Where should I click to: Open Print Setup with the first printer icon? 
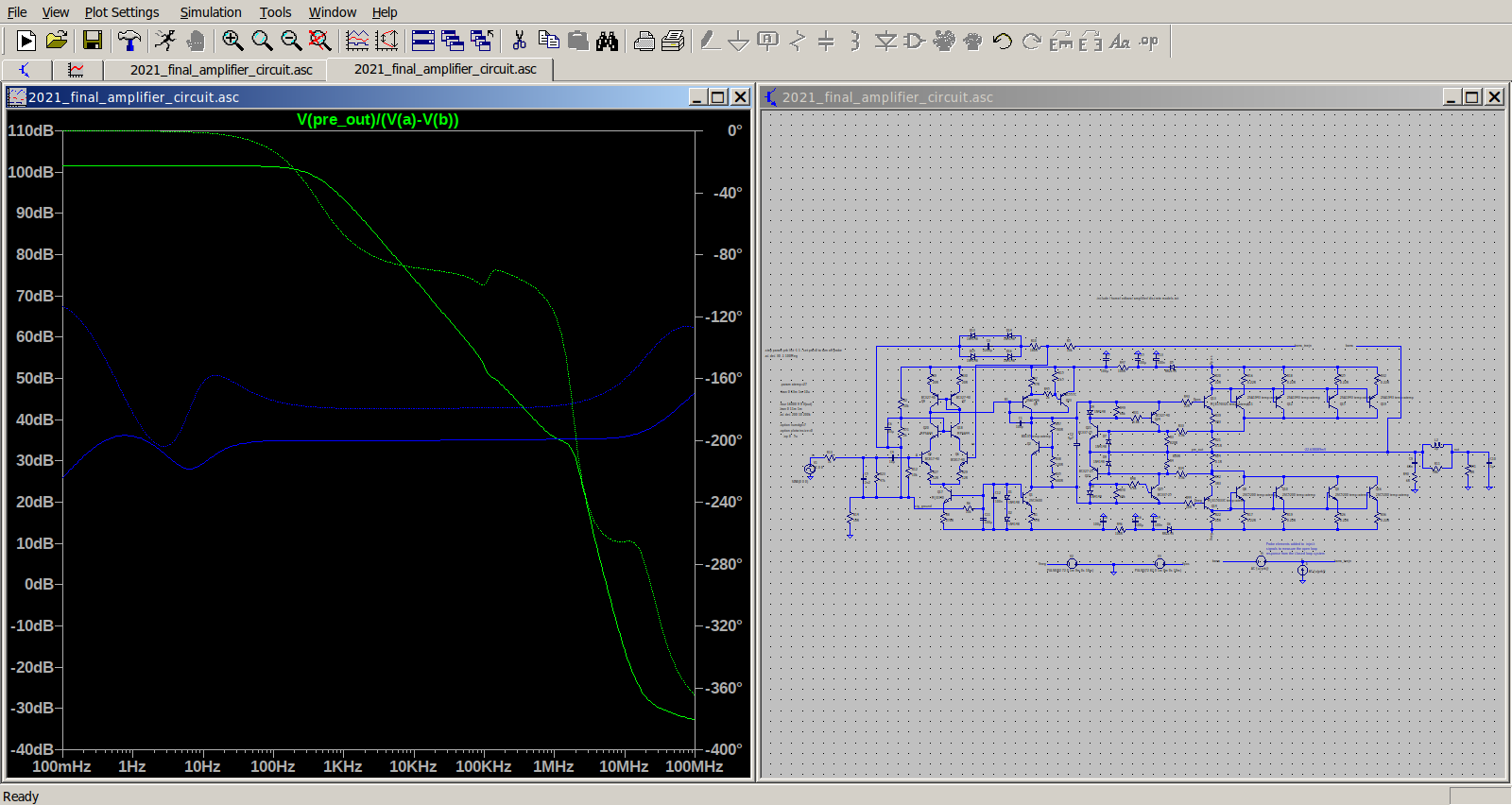tap(644, 41)
